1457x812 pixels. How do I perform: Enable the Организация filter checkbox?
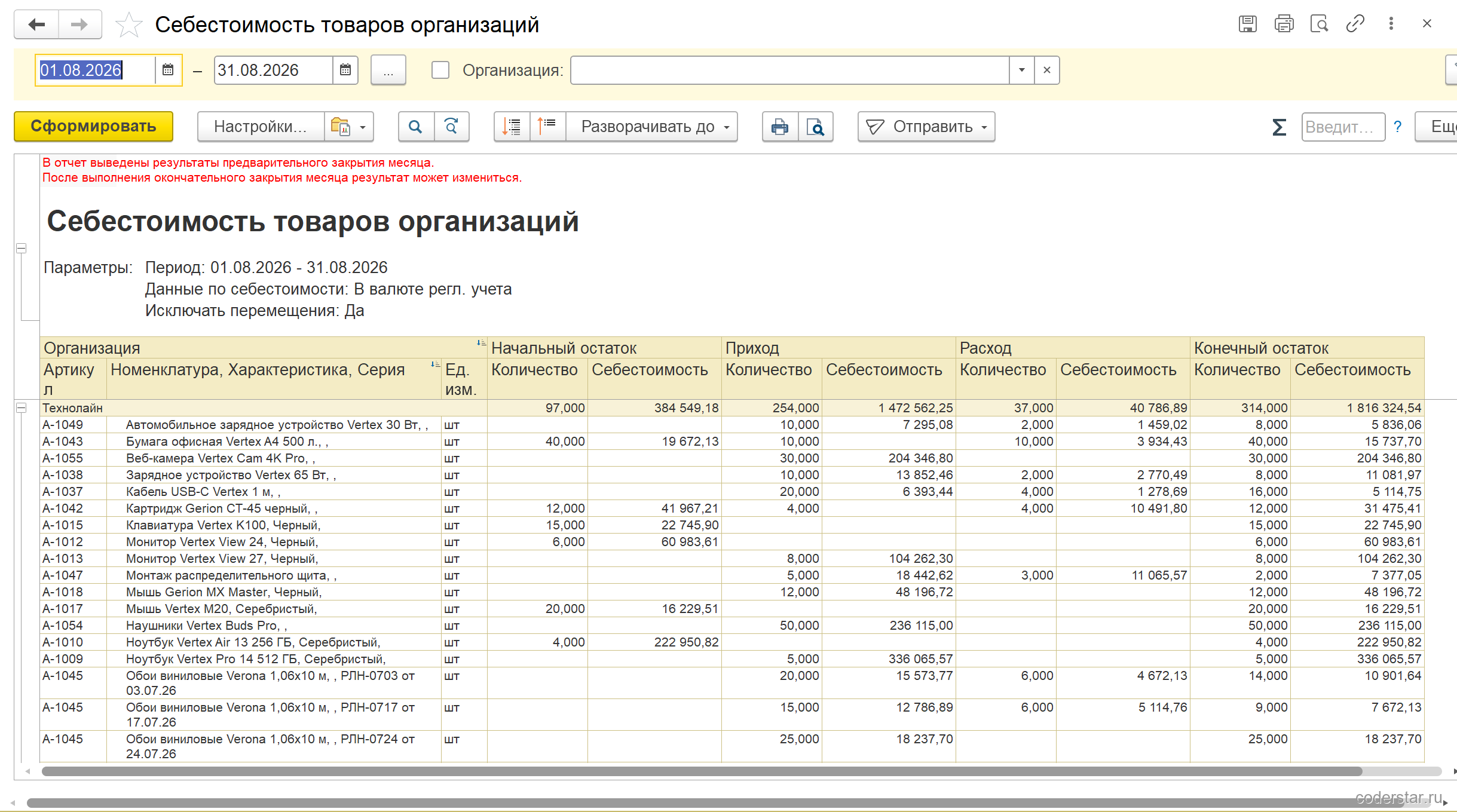(440, 70)
